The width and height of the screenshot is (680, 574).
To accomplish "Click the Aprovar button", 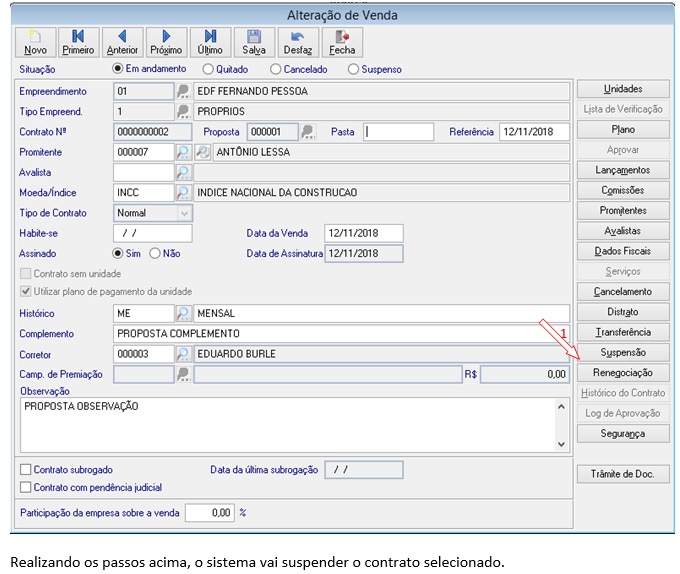I will pos(623,150).
